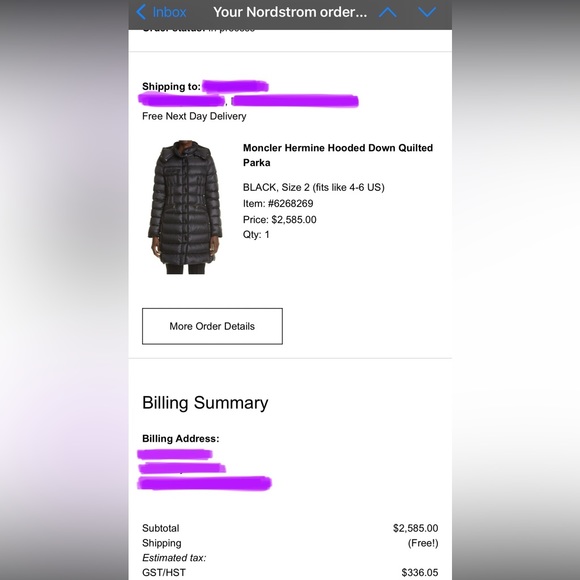Tap the item price $2,585.00

coord(294,220)
